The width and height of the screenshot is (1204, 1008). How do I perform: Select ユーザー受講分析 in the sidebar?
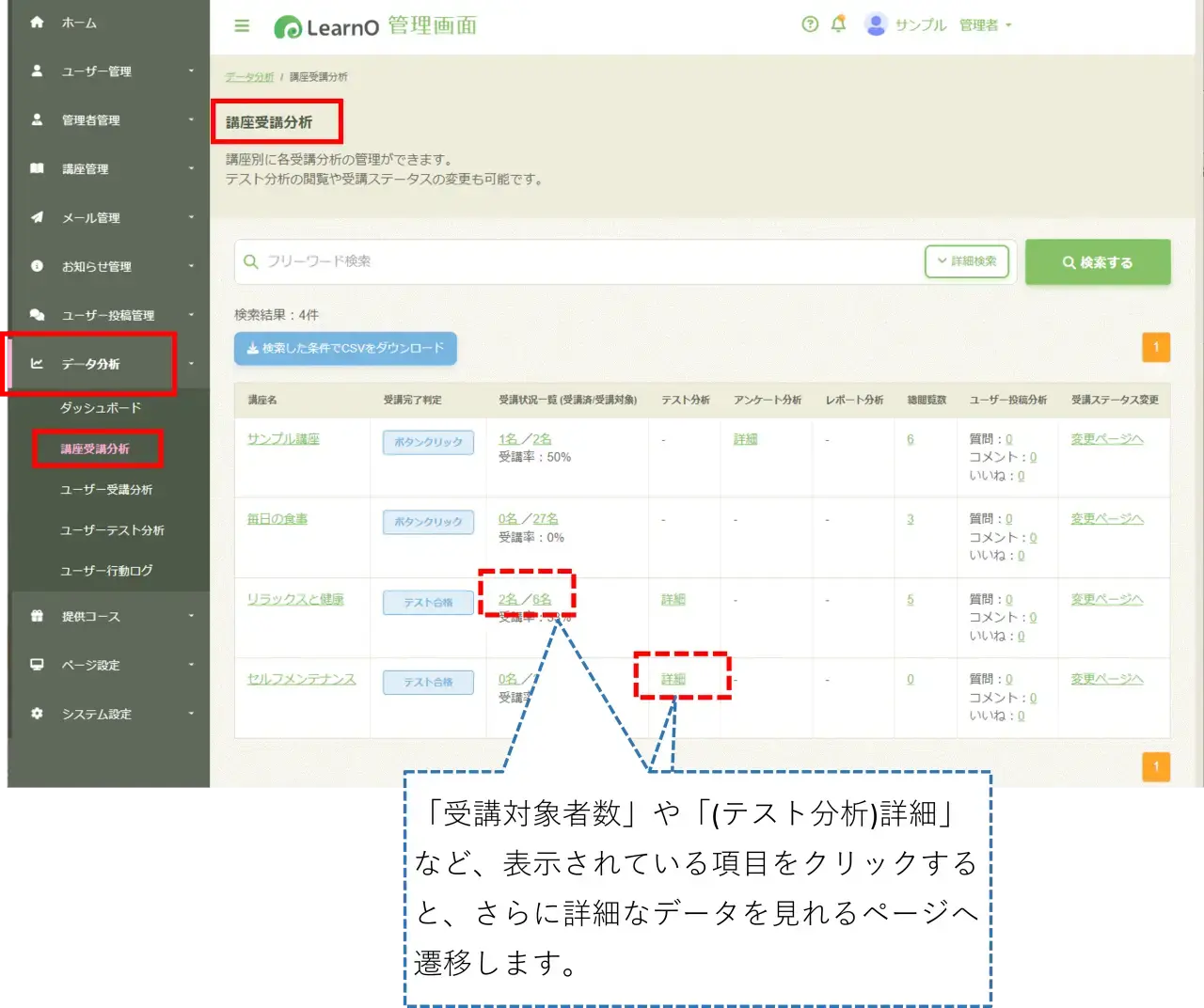click(106, 490)
